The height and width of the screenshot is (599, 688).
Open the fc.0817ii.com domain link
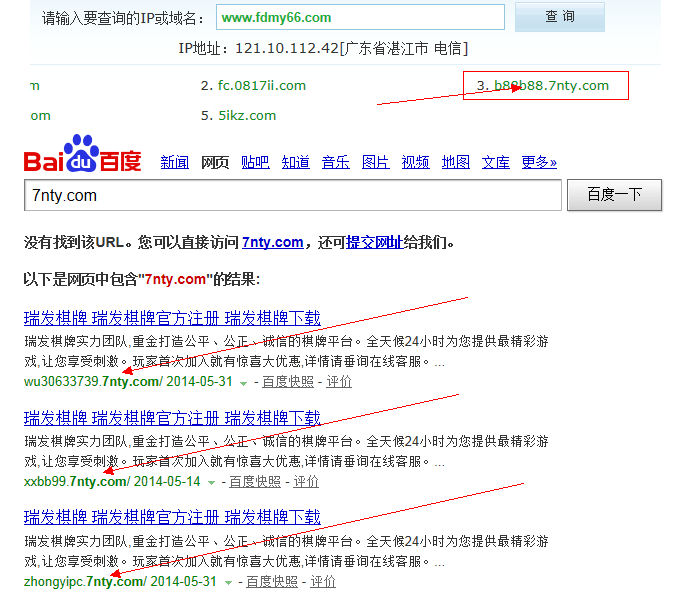pyautogui.click(x=262, y=86)
